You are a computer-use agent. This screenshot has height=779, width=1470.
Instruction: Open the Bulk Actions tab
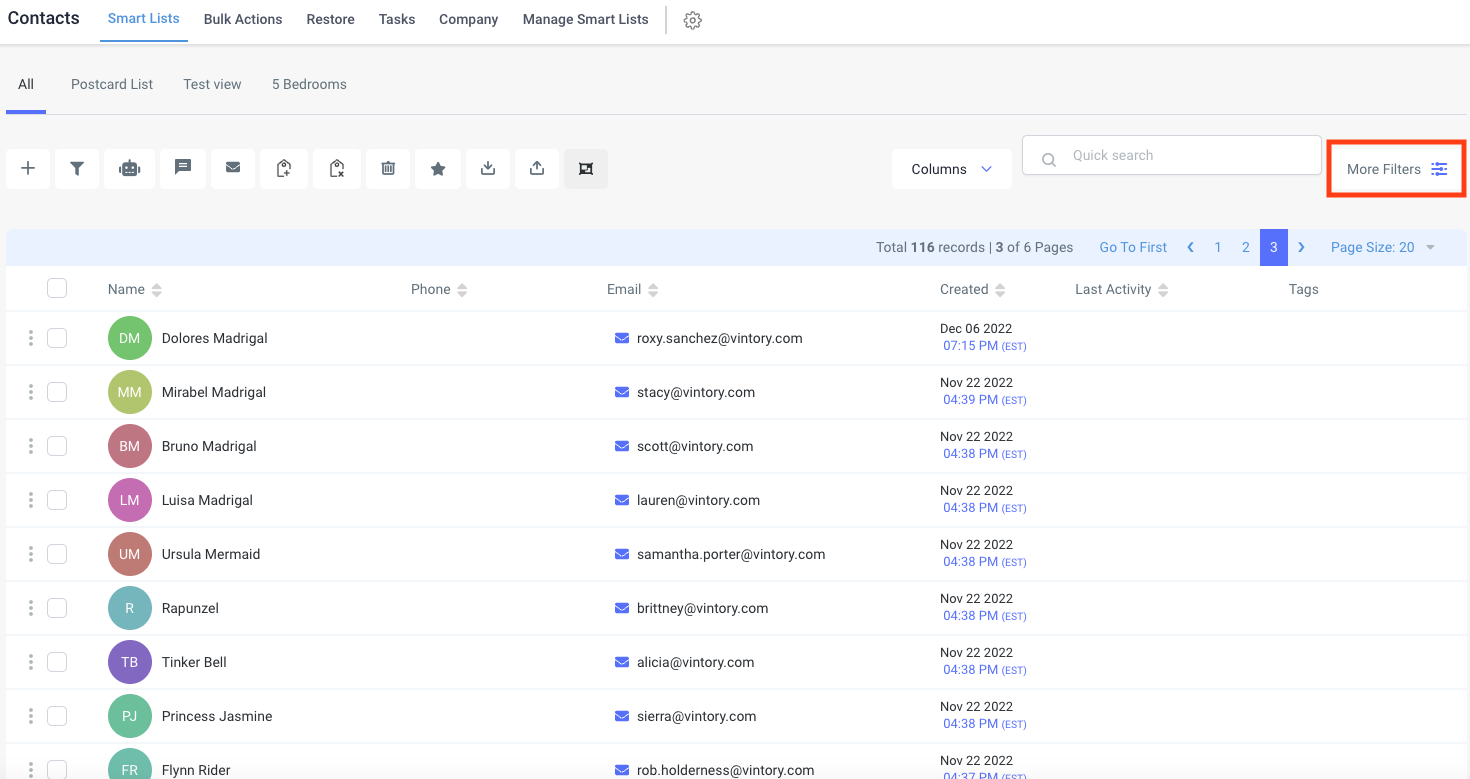(243, 19)
